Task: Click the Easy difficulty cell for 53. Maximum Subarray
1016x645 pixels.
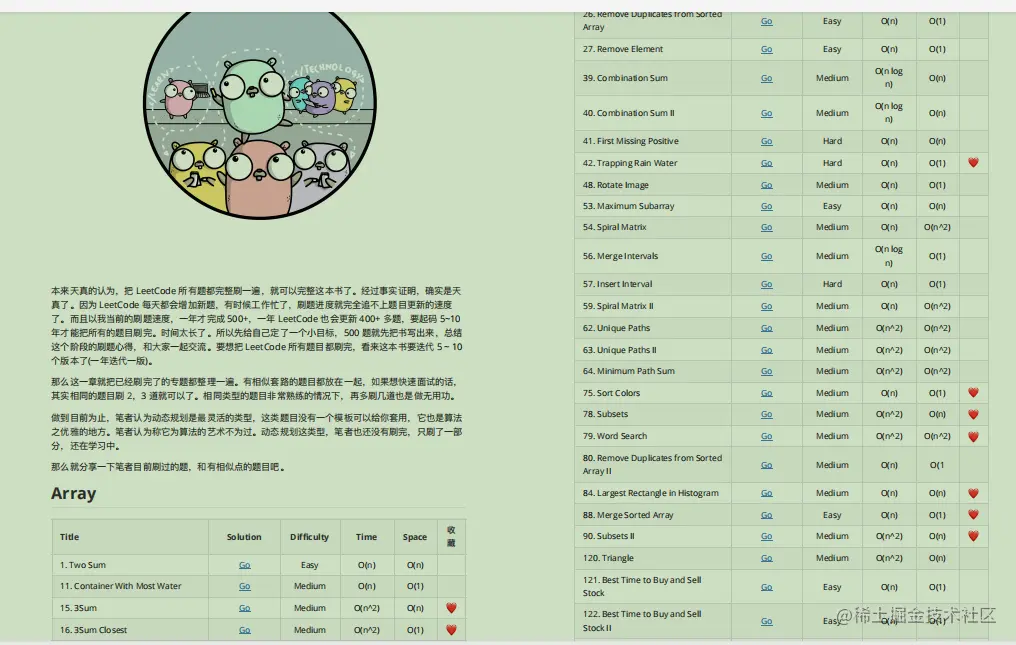Action: (833, 206)
